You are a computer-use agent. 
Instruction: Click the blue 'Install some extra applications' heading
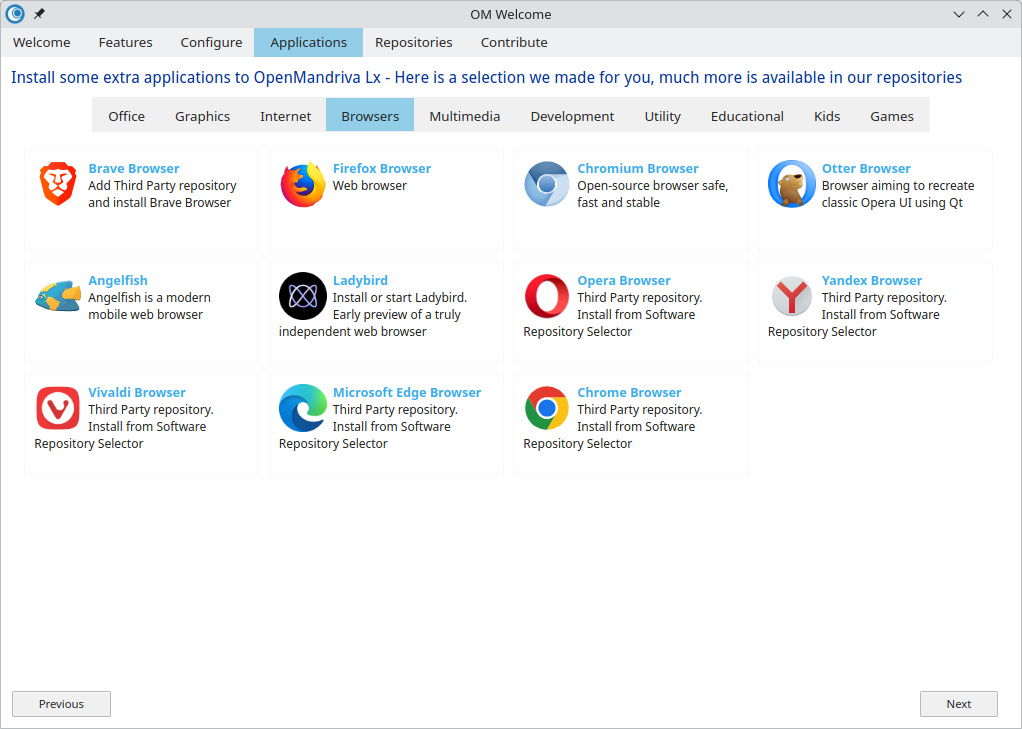(x=486, y=78)
